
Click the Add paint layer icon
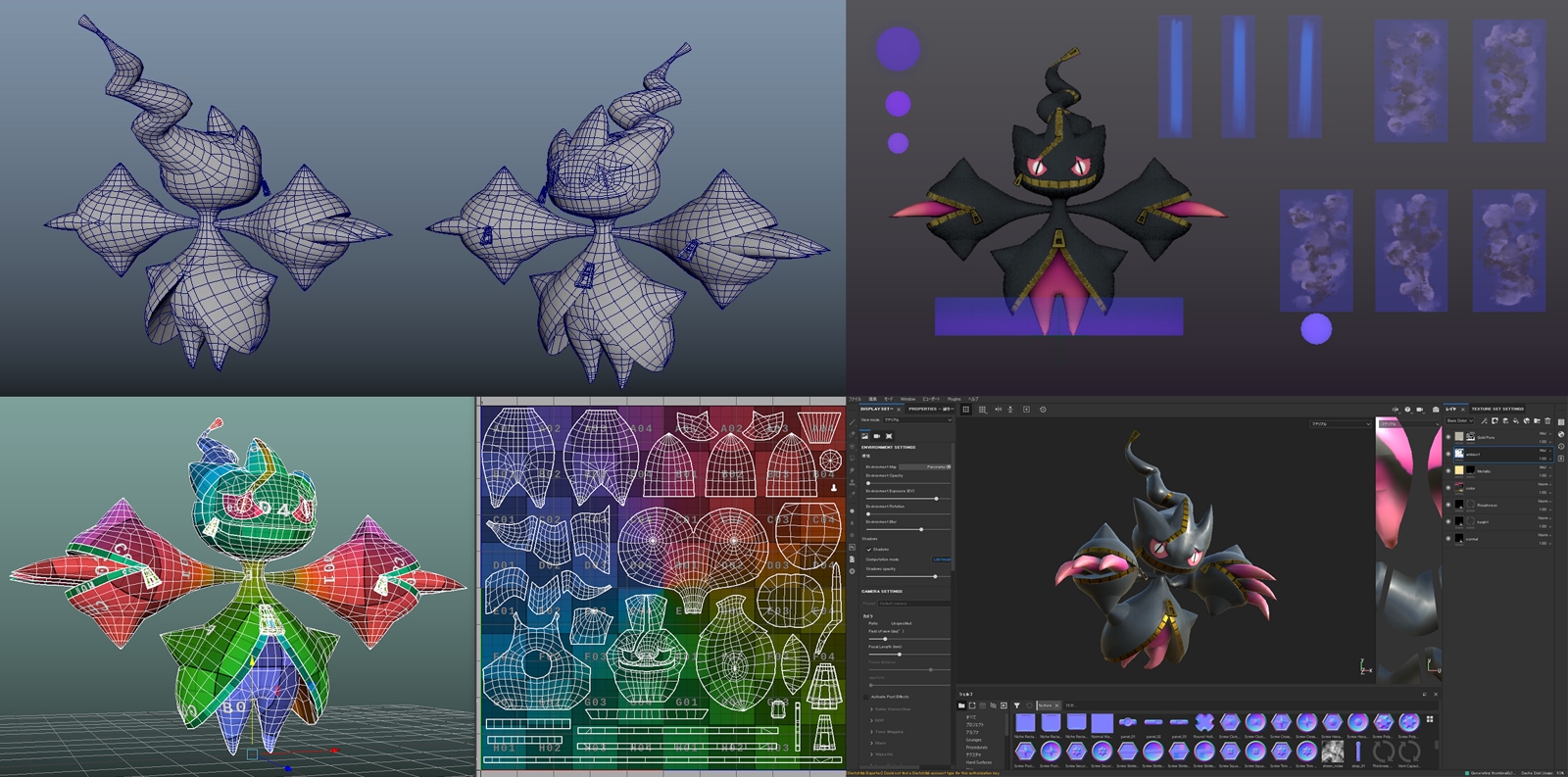click(x=1505, y=421)
